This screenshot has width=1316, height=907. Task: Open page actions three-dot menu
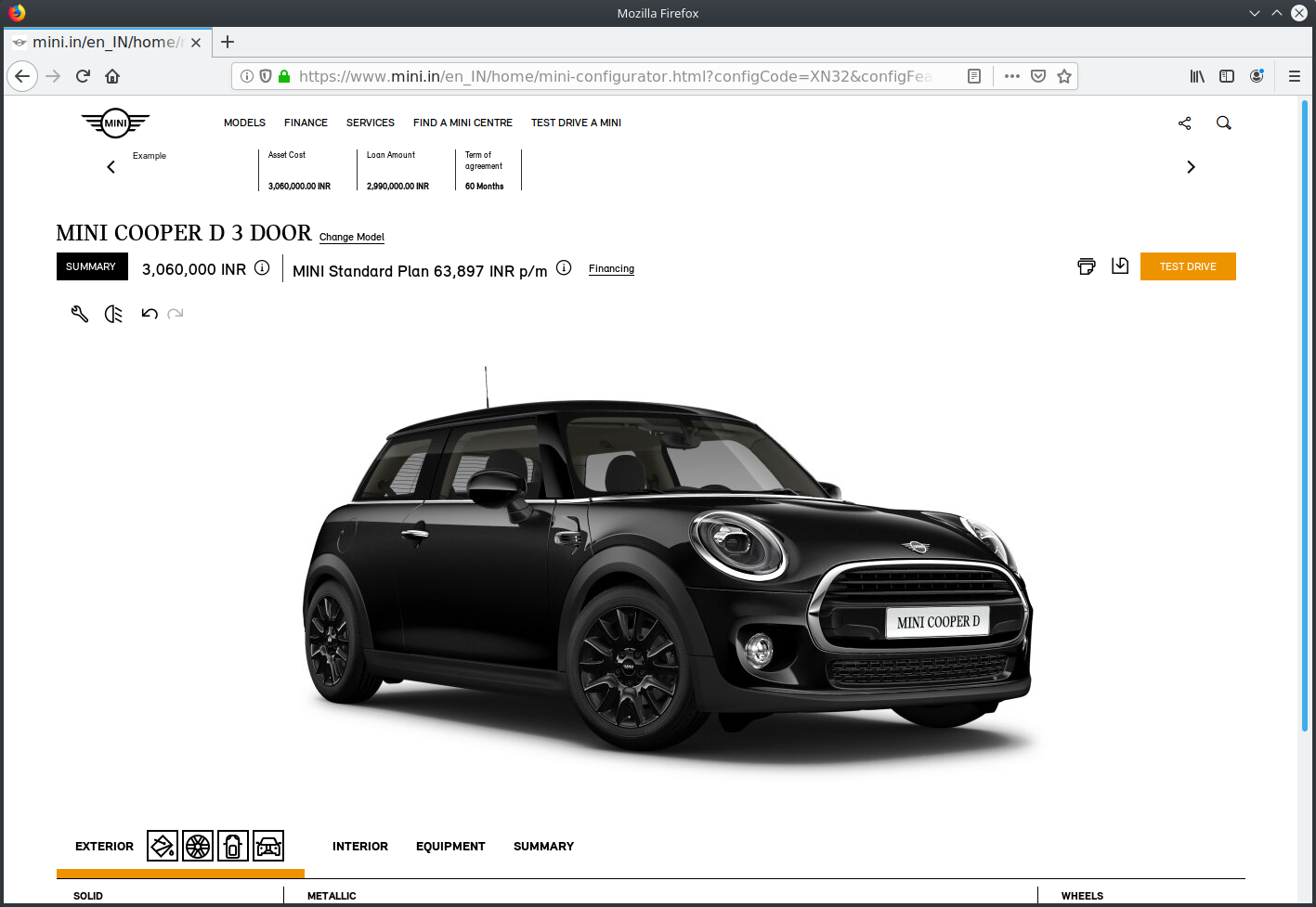click(x=1012, y=76)
